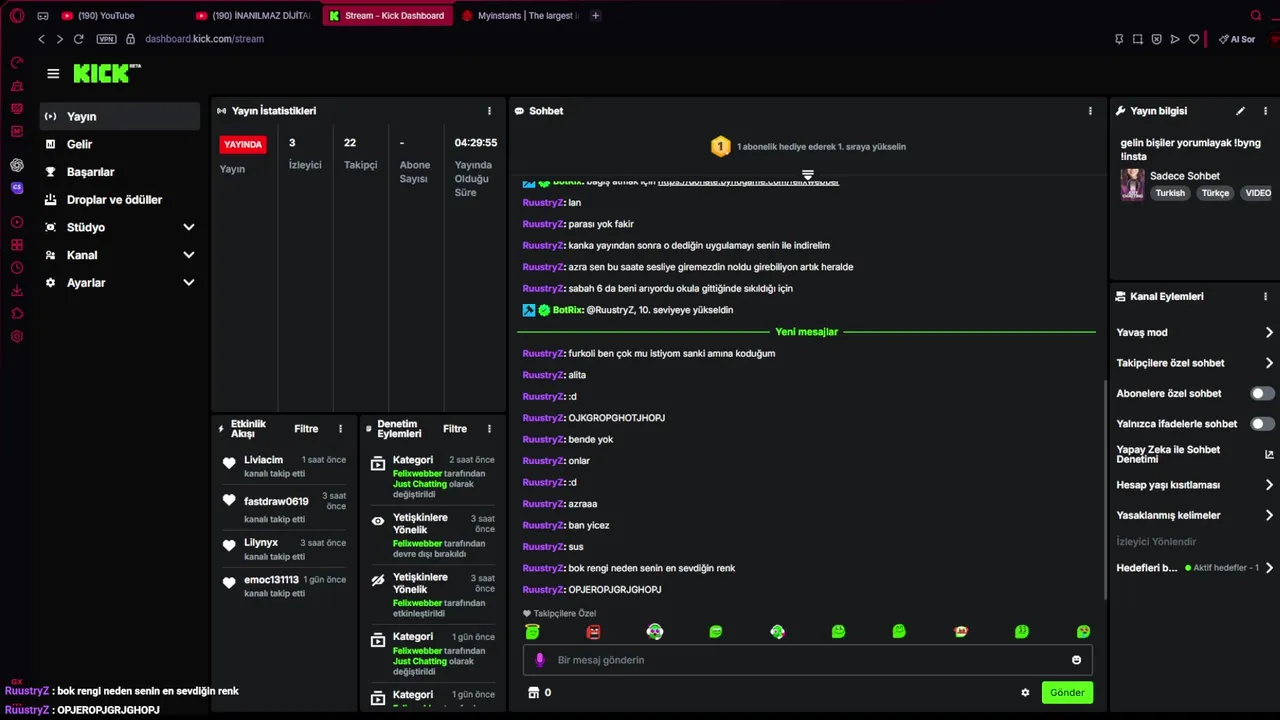Image resolution: width=1280 pixels, height=720 pixels.
Task: Click the AI Sor button
Action: point(1237,39)
